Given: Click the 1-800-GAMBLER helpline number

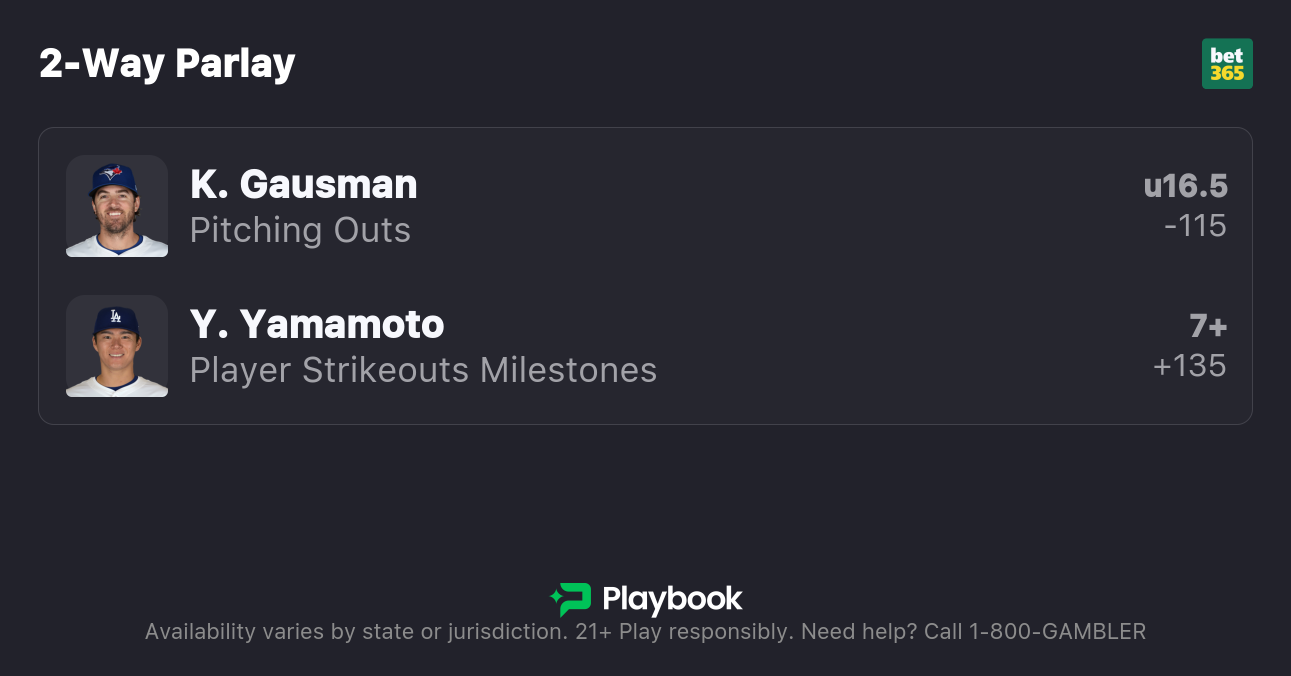Looking at the screenshot, I should tap(1057, 632).
